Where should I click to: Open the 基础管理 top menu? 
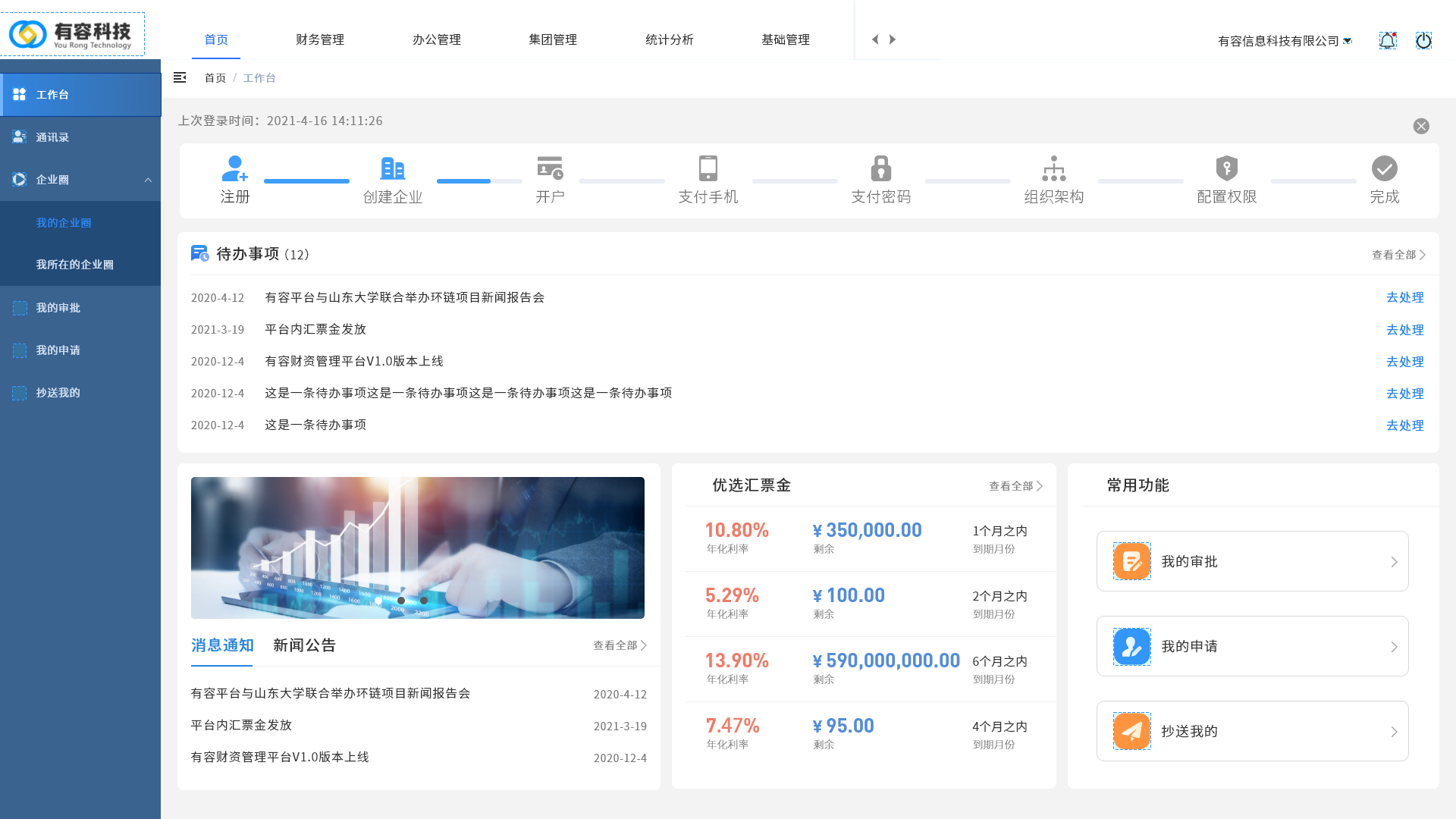(786, 39)
